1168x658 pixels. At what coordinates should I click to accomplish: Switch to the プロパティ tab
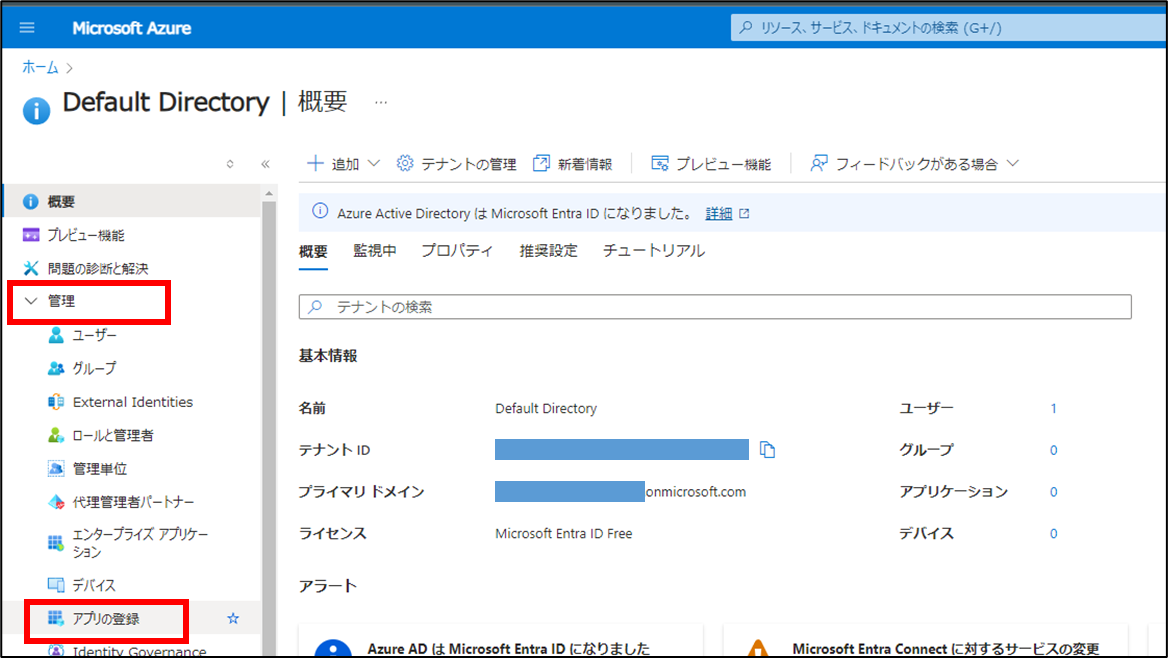click(x=457, y=250)
